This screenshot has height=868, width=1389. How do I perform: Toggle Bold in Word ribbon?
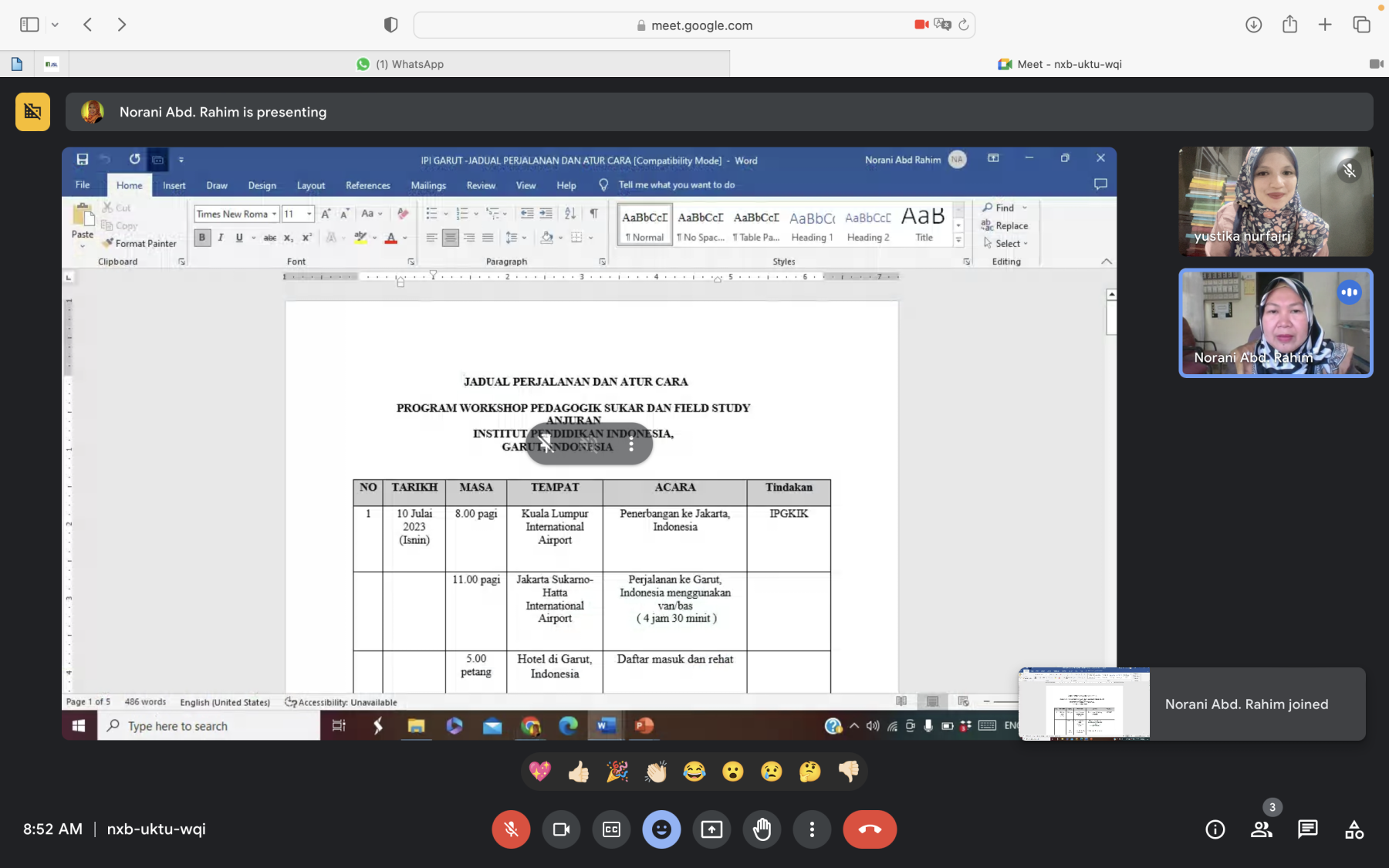pos(202,238)
